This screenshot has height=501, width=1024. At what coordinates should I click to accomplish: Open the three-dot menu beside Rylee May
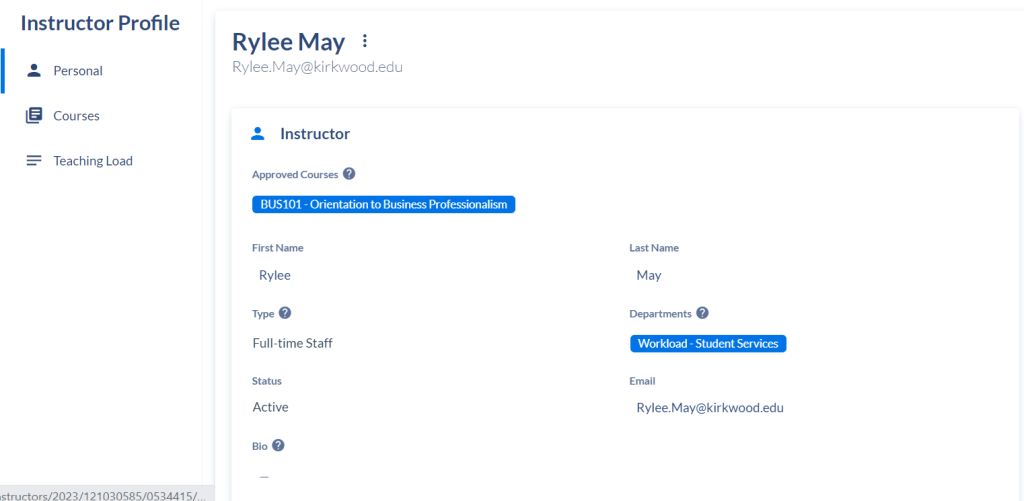click(x=365, y=41)
